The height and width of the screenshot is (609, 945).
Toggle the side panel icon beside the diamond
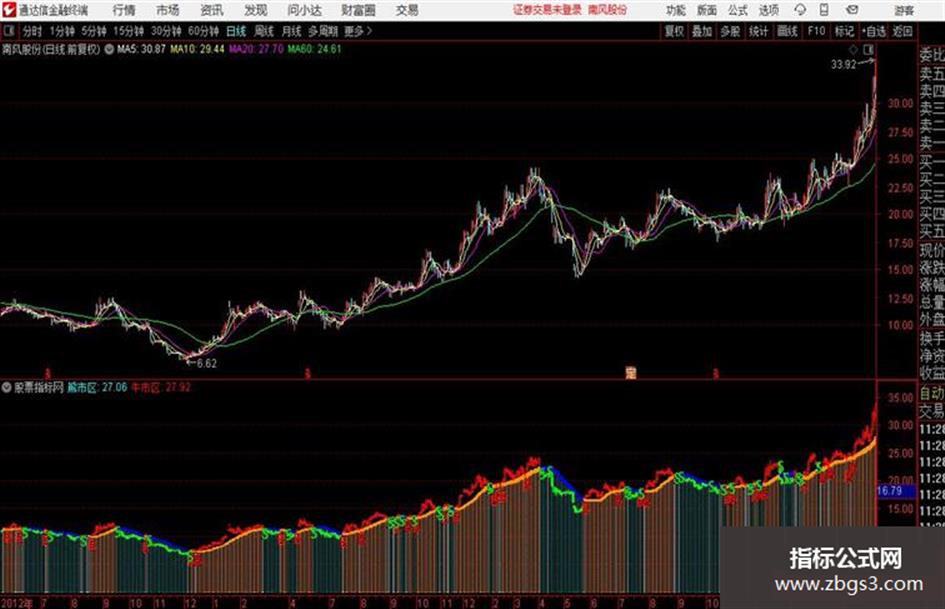pos(868,49)
